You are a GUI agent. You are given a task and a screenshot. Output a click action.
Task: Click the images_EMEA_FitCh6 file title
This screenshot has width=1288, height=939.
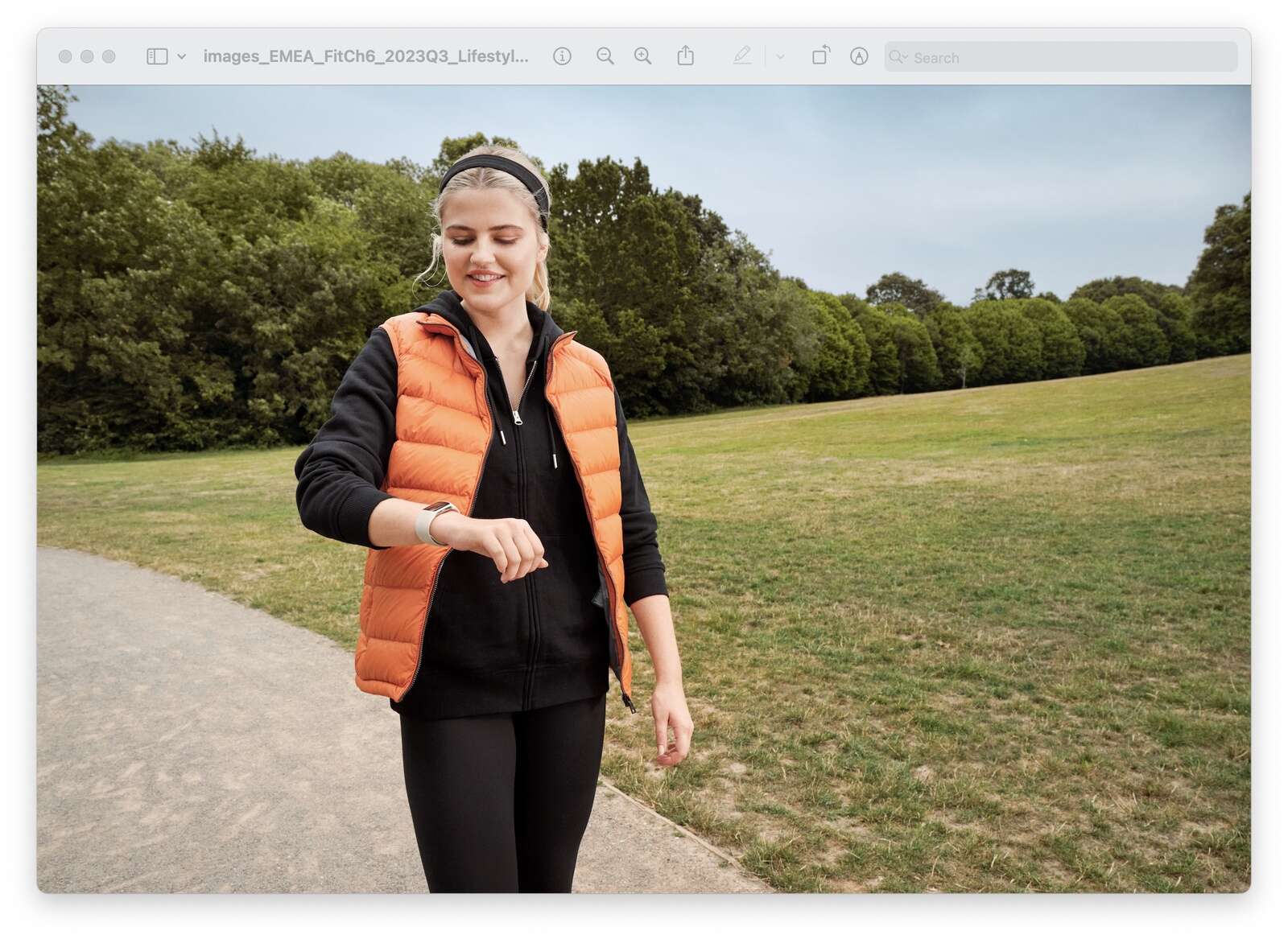(365, 56)
